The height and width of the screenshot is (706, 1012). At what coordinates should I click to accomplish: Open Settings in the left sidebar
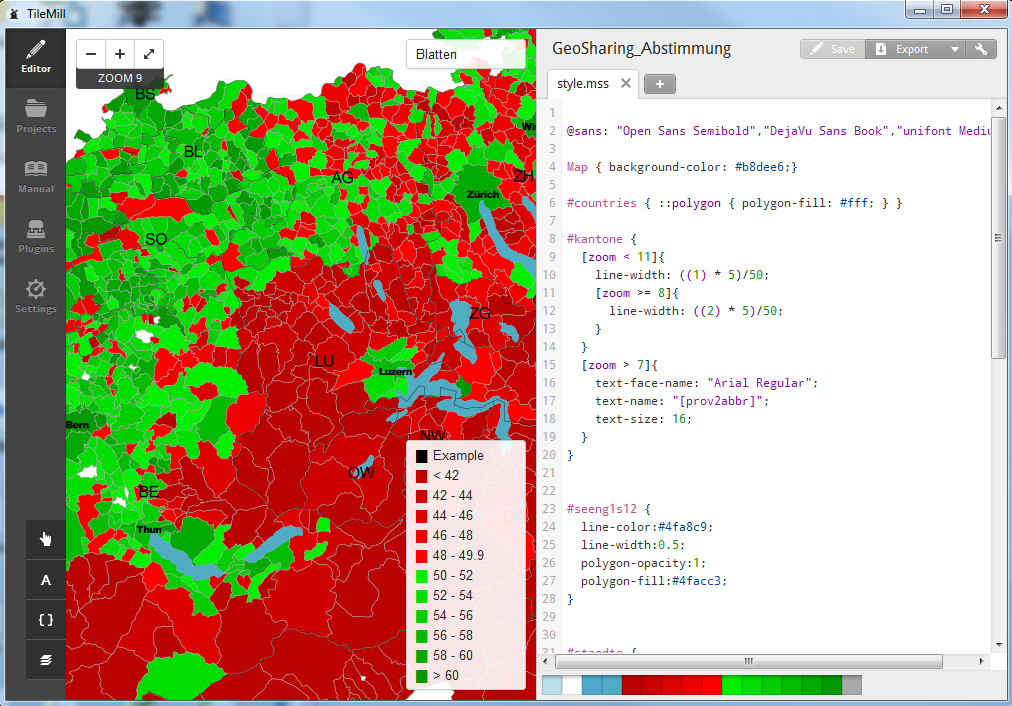pos(36,296)
